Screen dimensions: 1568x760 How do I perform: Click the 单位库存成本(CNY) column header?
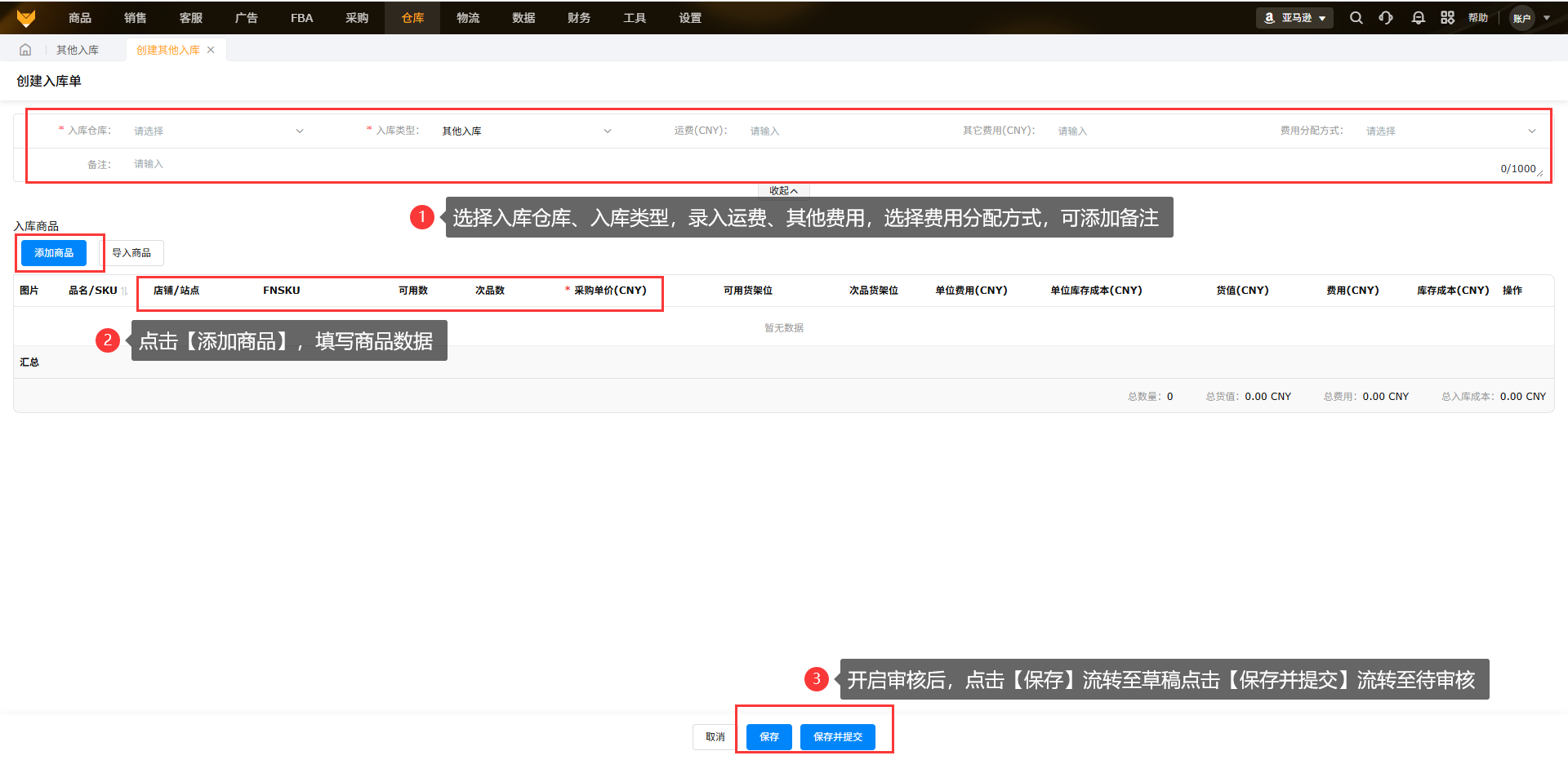[1097, 291]
